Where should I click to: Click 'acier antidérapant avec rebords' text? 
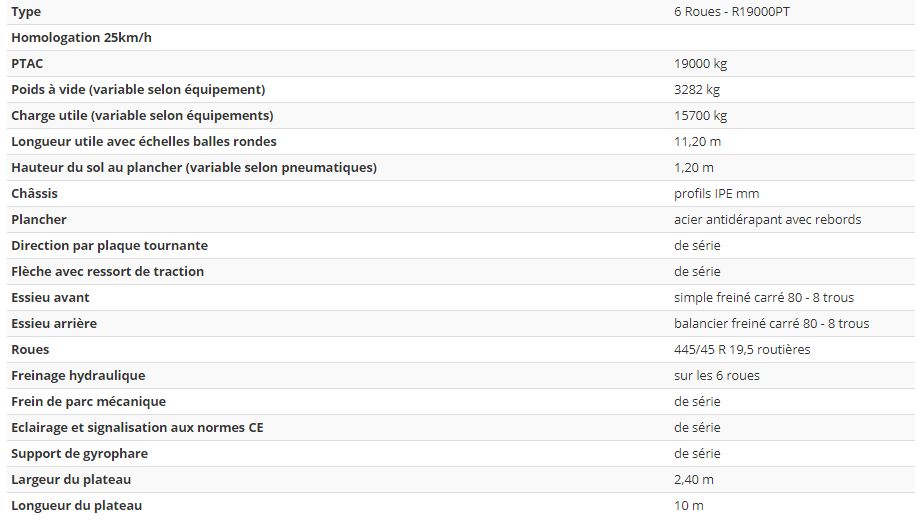[x=767, y=220]
